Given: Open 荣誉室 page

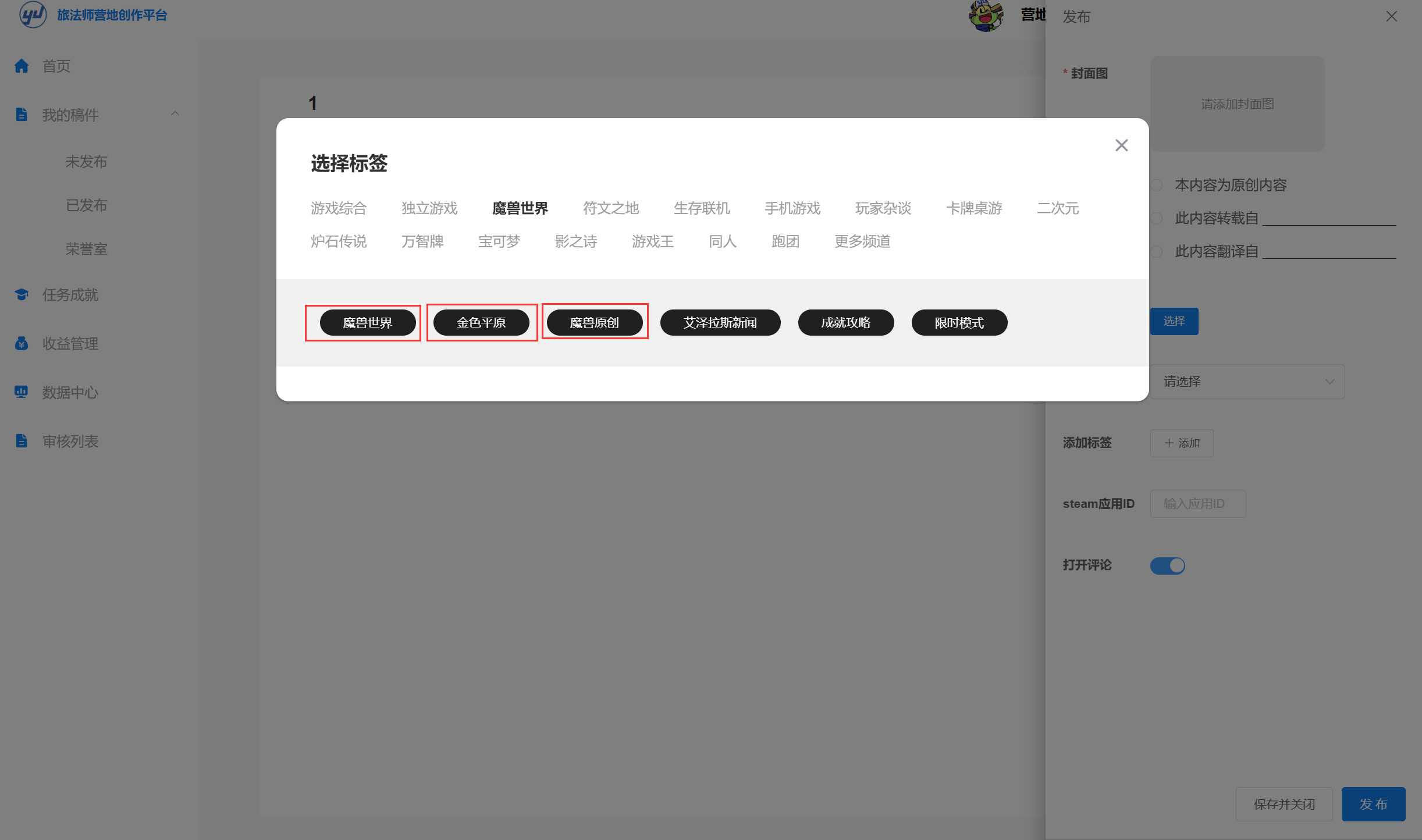Looking at the screenshot, I should coord(86,248).
